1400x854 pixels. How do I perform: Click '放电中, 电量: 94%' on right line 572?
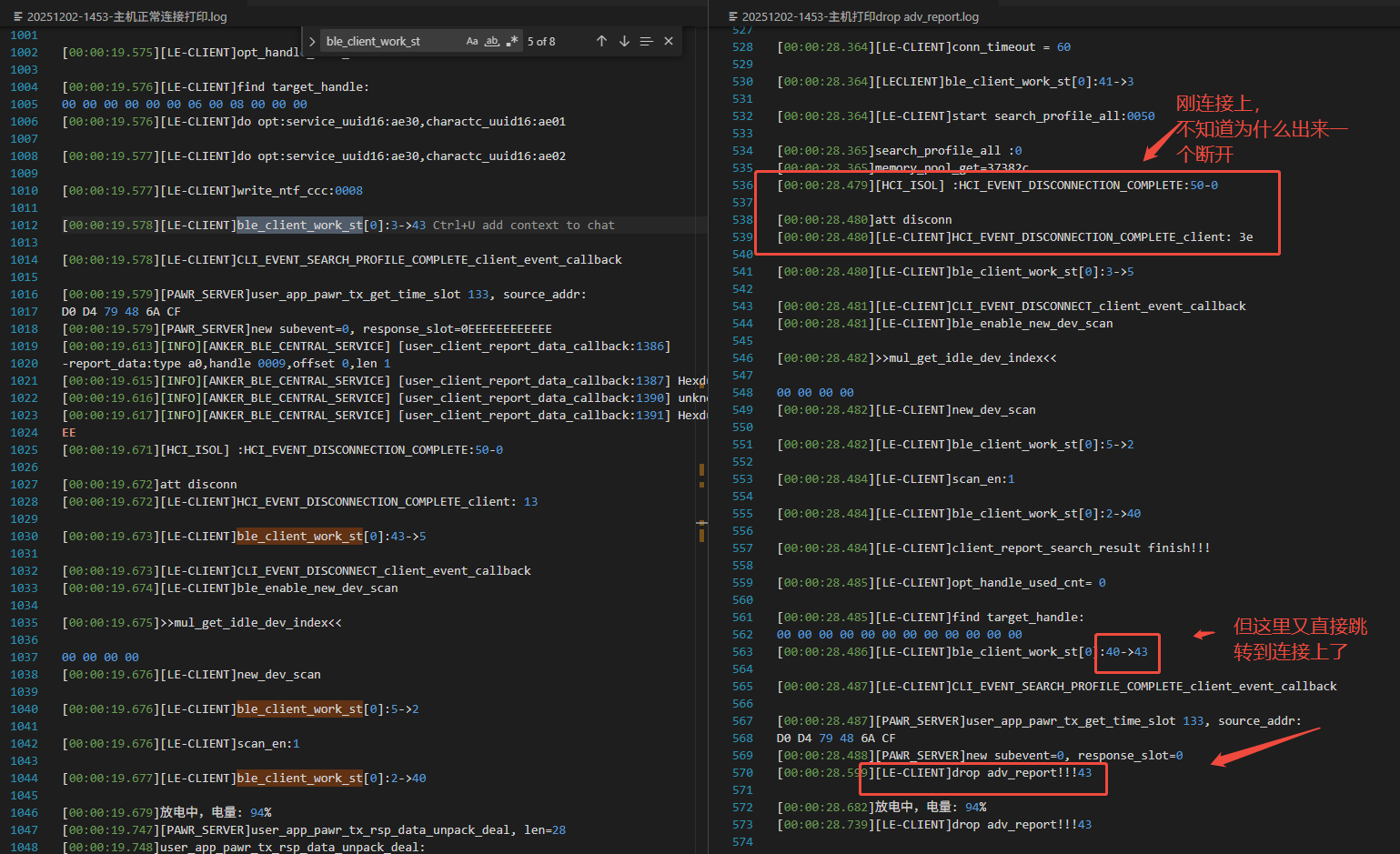(931, 807)
